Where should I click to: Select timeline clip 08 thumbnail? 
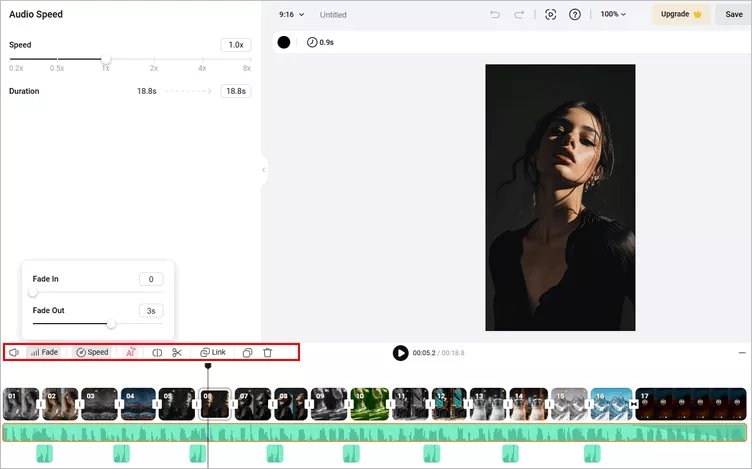[291, 404]
